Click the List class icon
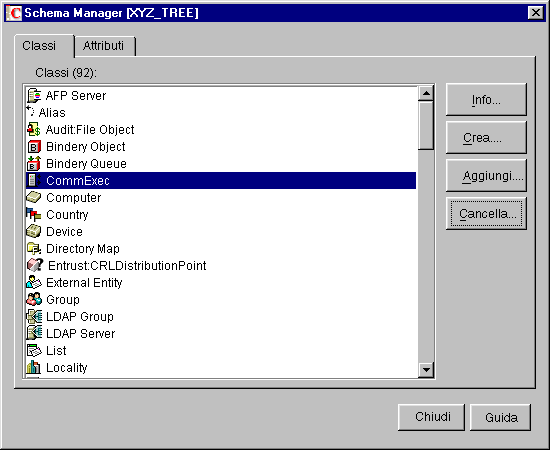Viewport: 550px width, 450px height. coord(34,350)
